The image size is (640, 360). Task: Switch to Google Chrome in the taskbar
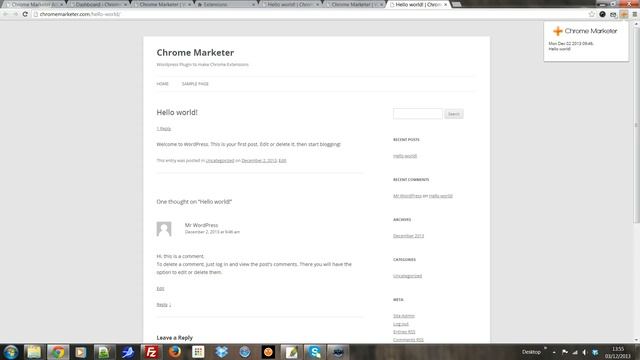coord(58,352)
